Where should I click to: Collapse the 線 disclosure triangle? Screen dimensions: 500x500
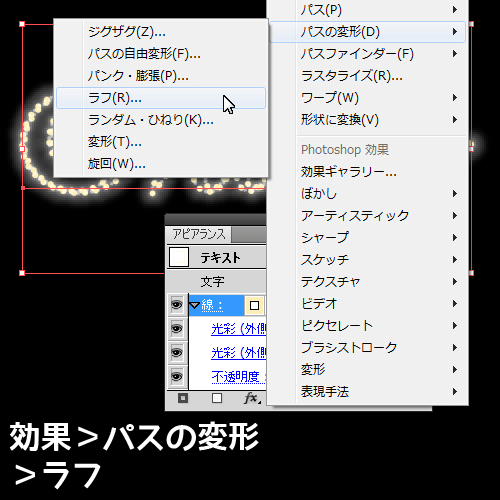[194, 305]
